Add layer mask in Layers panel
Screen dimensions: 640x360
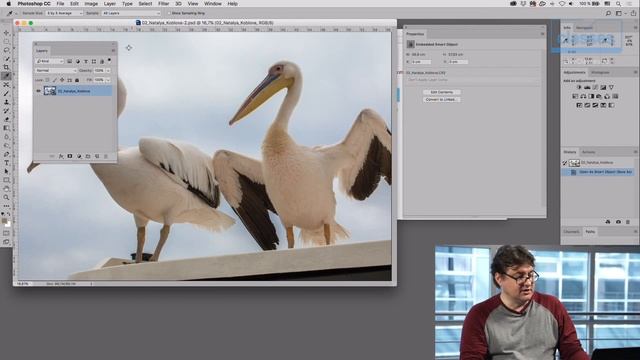click(x=70, y=156)
